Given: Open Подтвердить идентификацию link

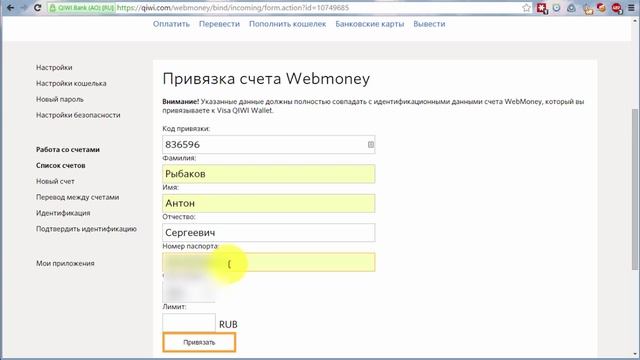Looking at the screenshot, I should point(86,229).
